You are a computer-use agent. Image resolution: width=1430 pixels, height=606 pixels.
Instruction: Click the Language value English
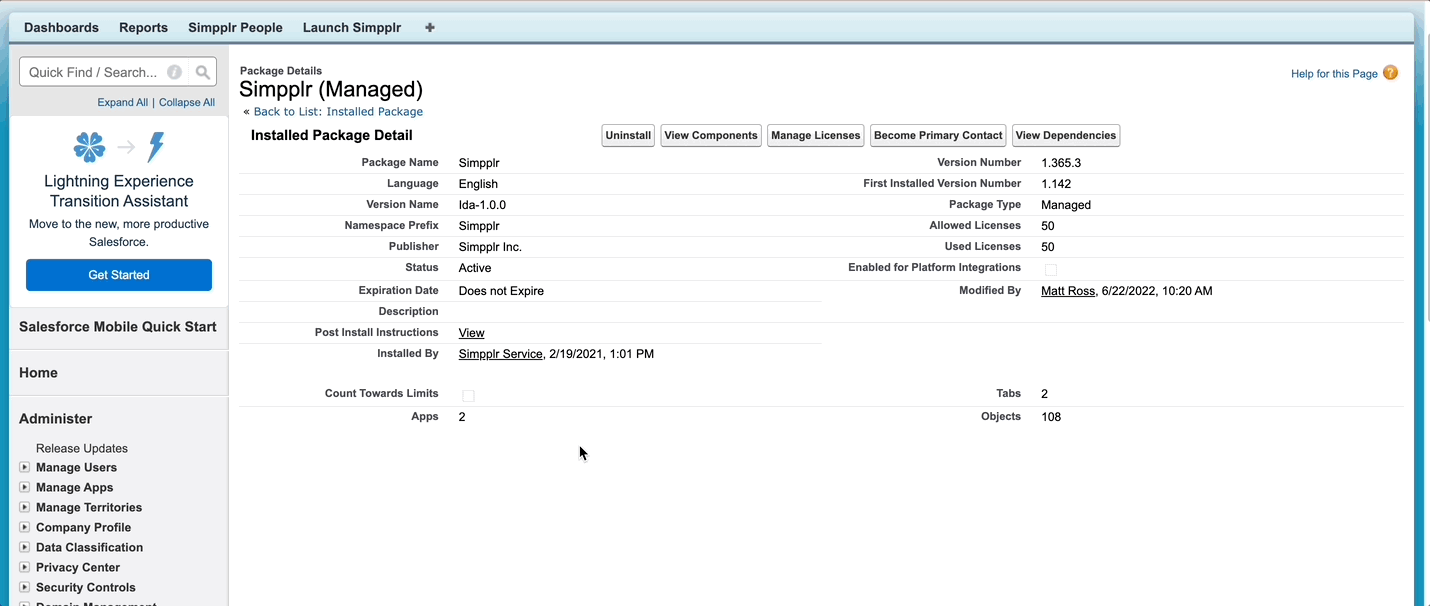click(x=478, y=184)
